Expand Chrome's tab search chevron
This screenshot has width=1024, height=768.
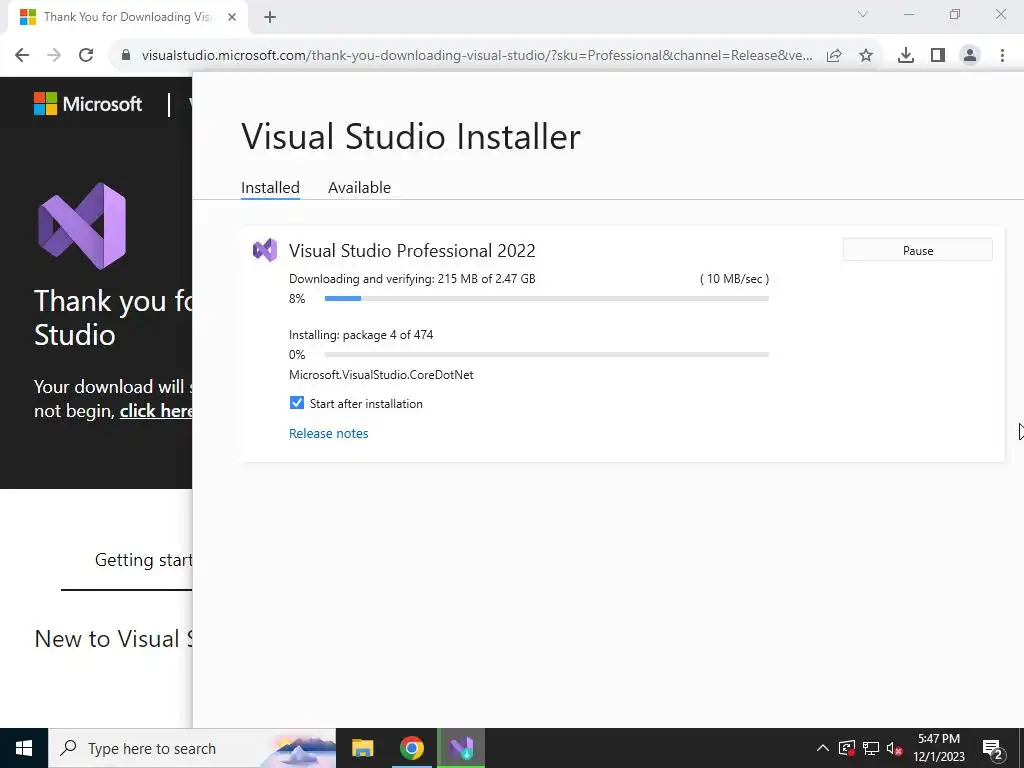(x=863, y=14)
